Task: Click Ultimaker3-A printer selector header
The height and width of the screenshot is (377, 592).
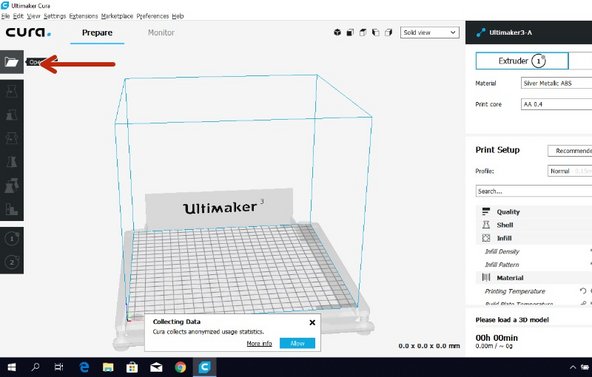Action: pos(529,32)
